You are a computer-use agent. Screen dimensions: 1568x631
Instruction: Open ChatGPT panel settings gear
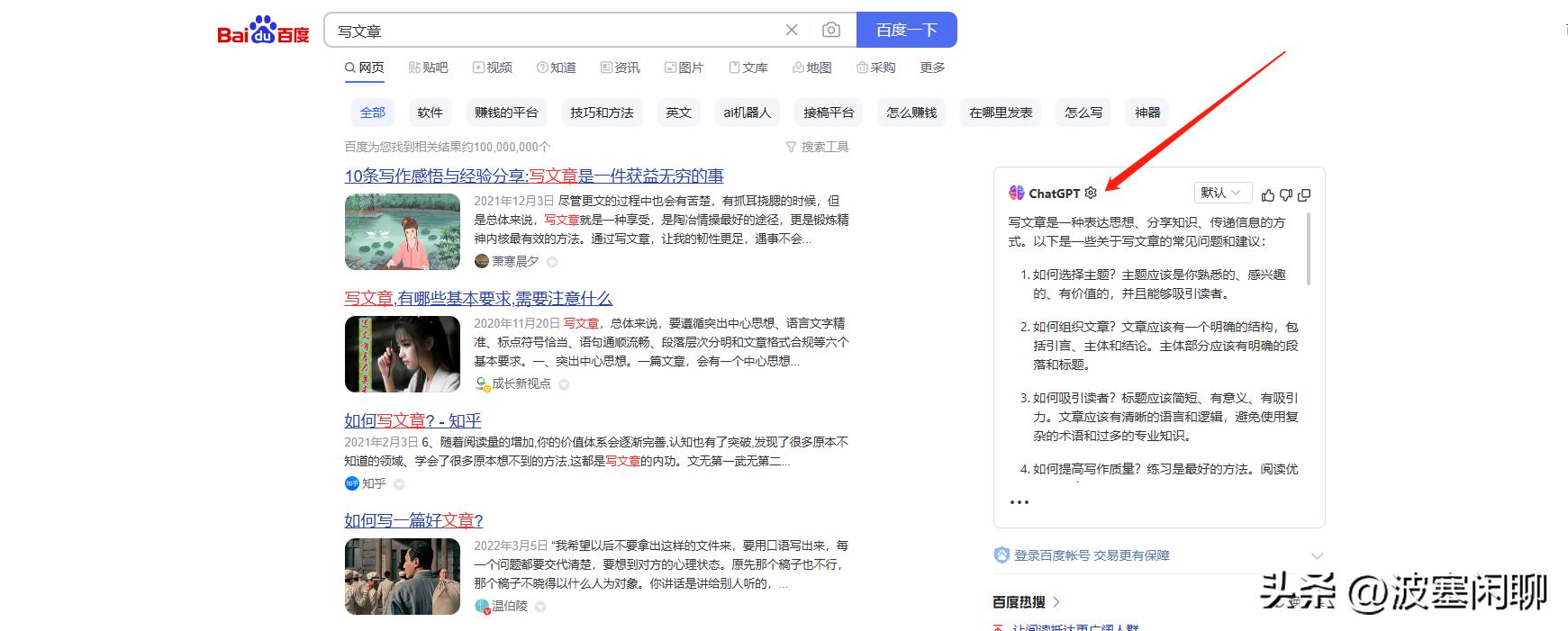pos(1091,193)
